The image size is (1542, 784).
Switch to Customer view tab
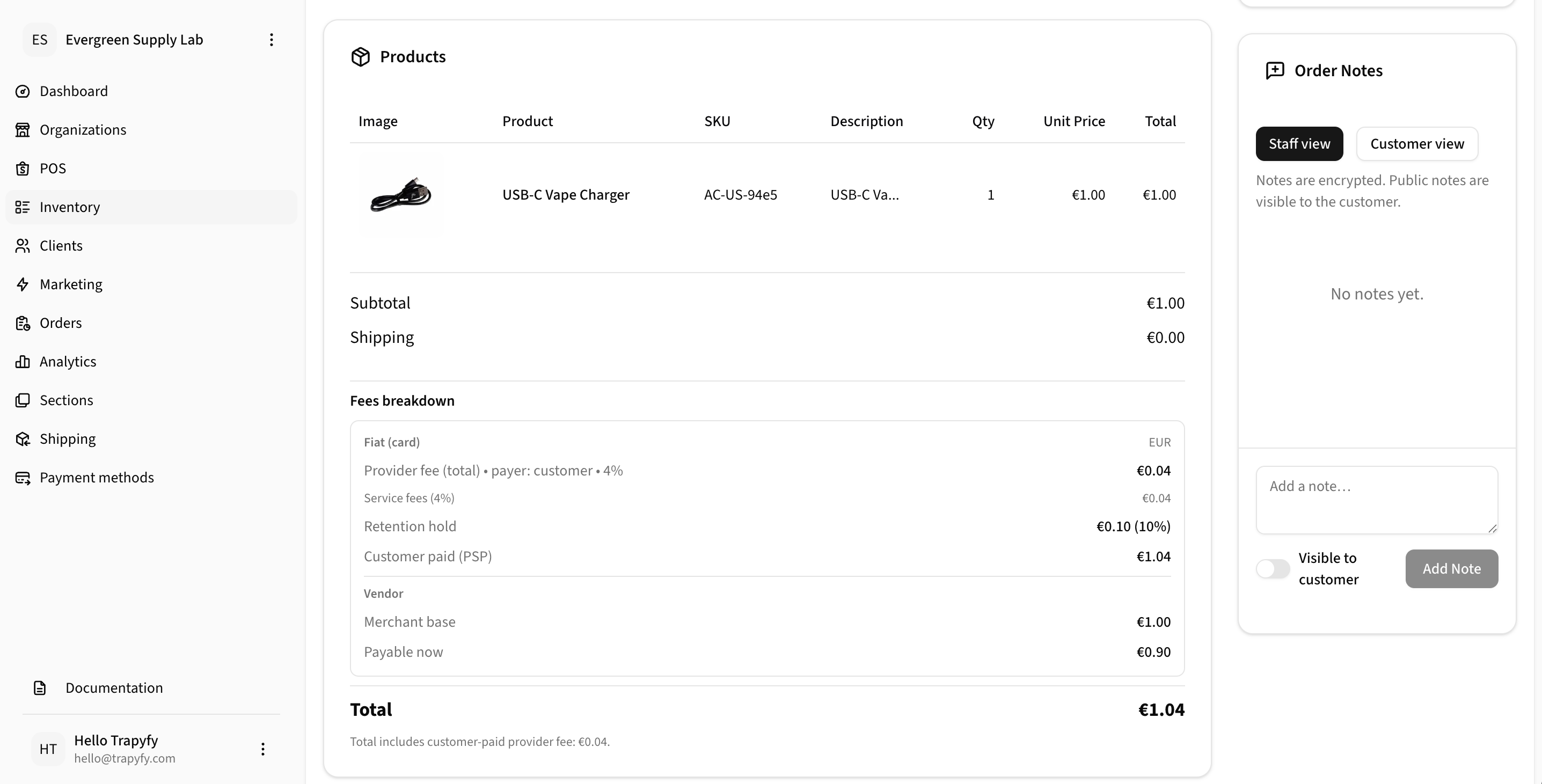coord(1417,144)
